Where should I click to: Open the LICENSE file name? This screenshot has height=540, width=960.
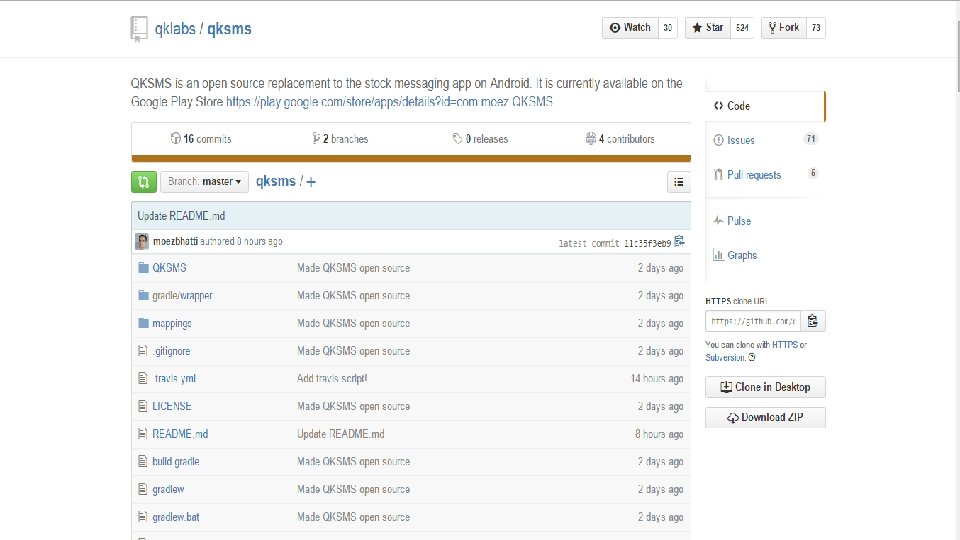pyautogui.click(x=172, y=406)
